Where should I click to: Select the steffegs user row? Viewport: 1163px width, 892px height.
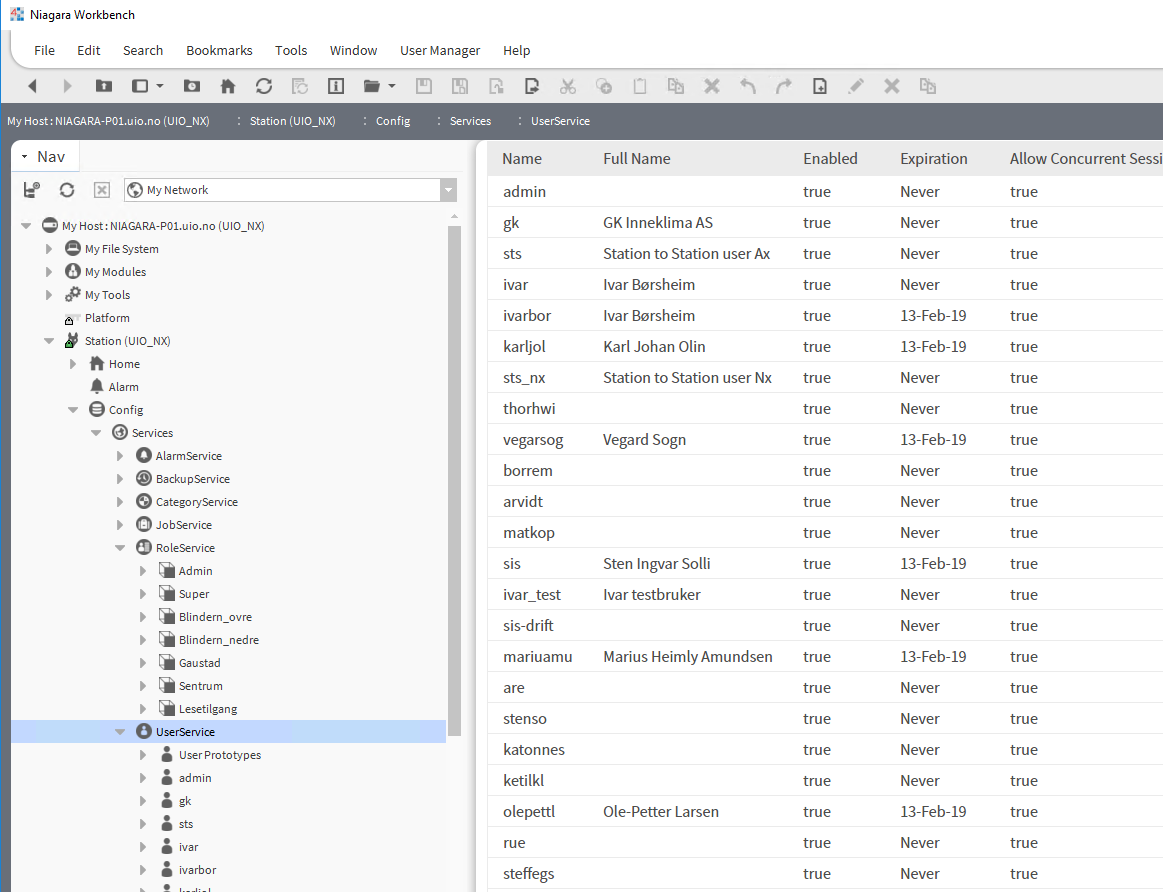[x=825, y=873]
